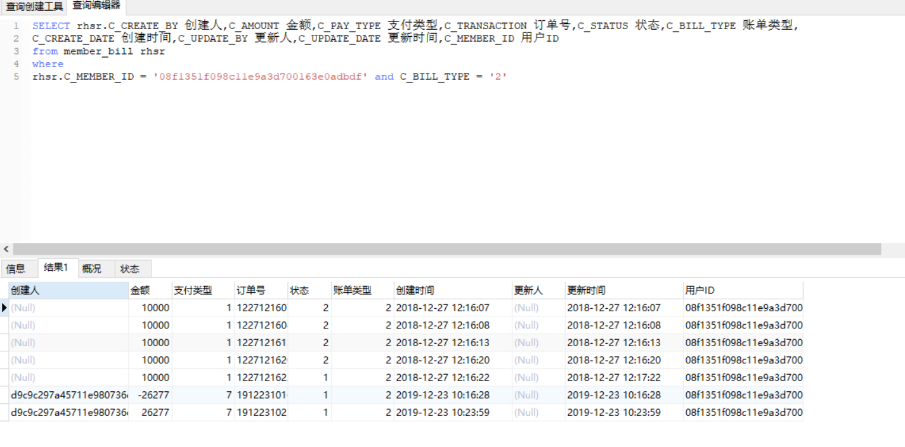The width and height of the screenshot is (905, 447).
Task: Click the 2019-12-23 10:23:59 creation time cell
Action: (442, 411)
